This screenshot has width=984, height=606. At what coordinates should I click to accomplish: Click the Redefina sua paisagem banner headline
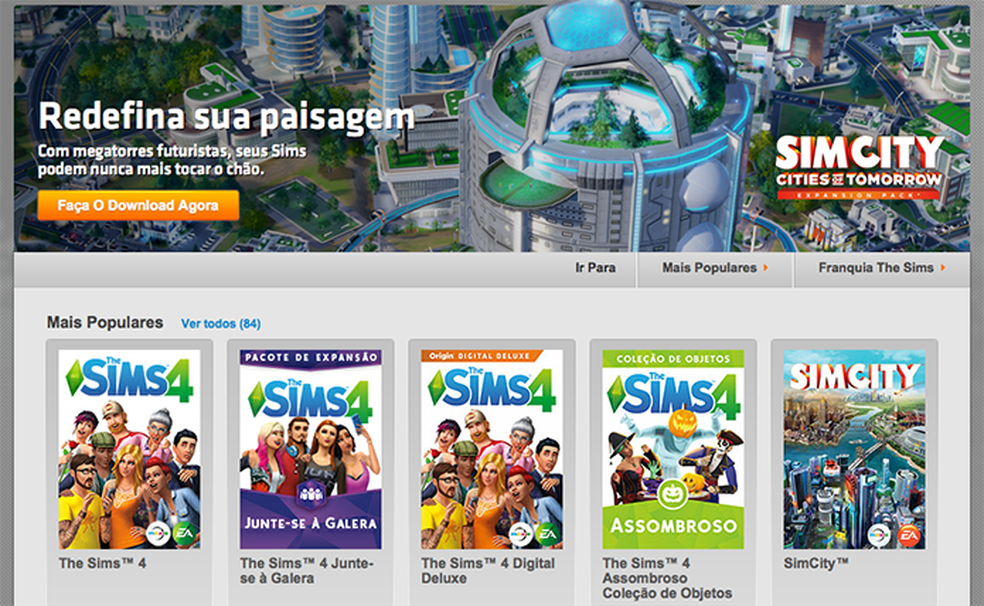click(x=227, y=118)
